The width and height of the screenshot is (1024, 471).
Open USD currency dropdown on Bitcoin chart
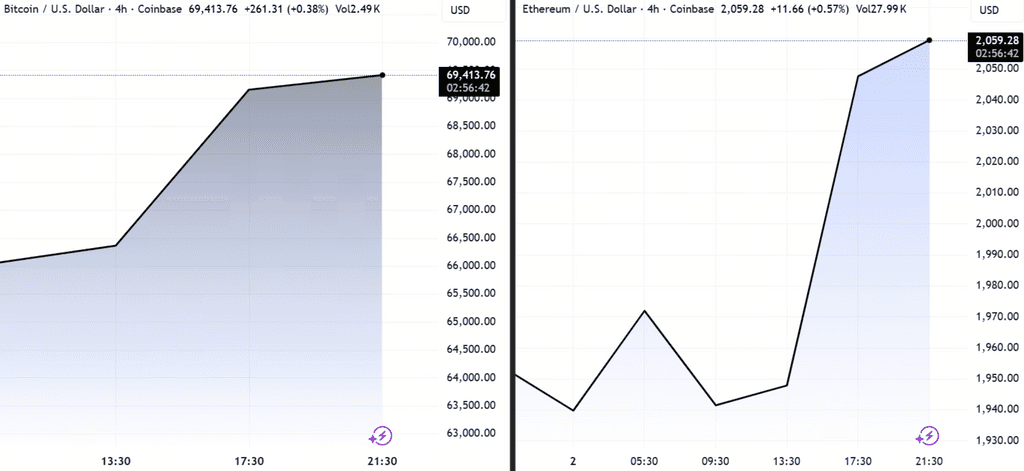[x=460, y=10]
